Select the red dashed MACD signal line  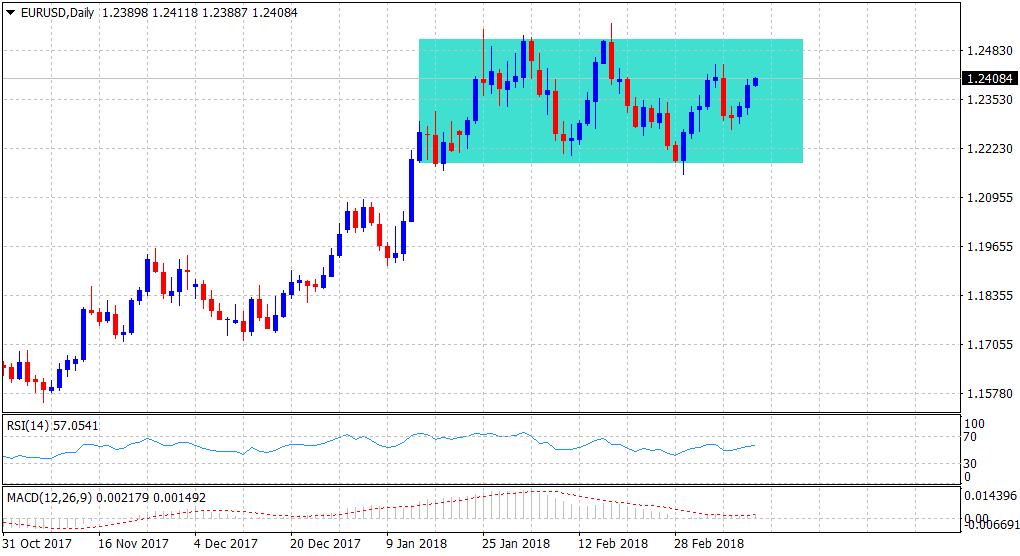(379, 510)
